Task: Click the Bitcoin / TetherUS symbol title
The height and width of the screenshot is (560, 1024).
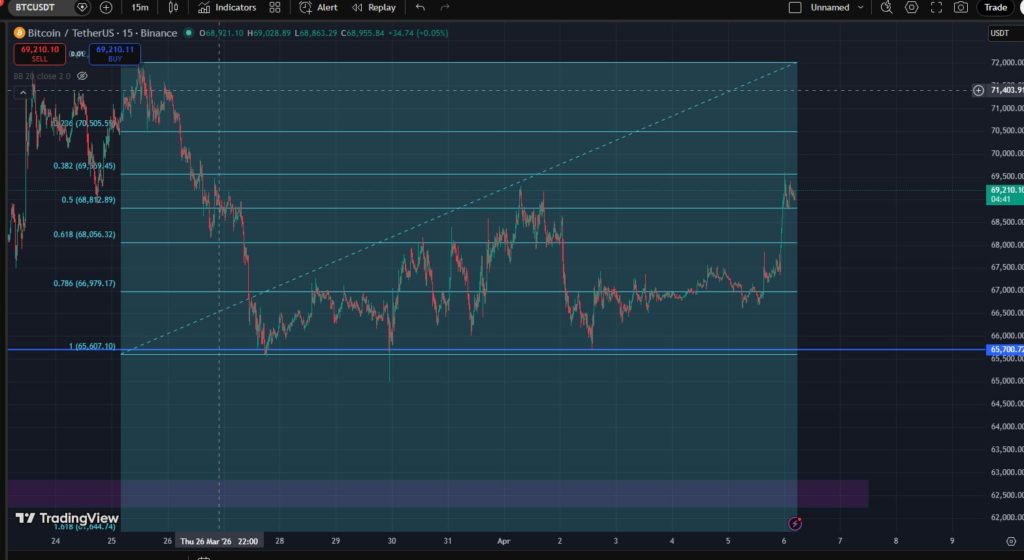Action: (x=103, y=33)
